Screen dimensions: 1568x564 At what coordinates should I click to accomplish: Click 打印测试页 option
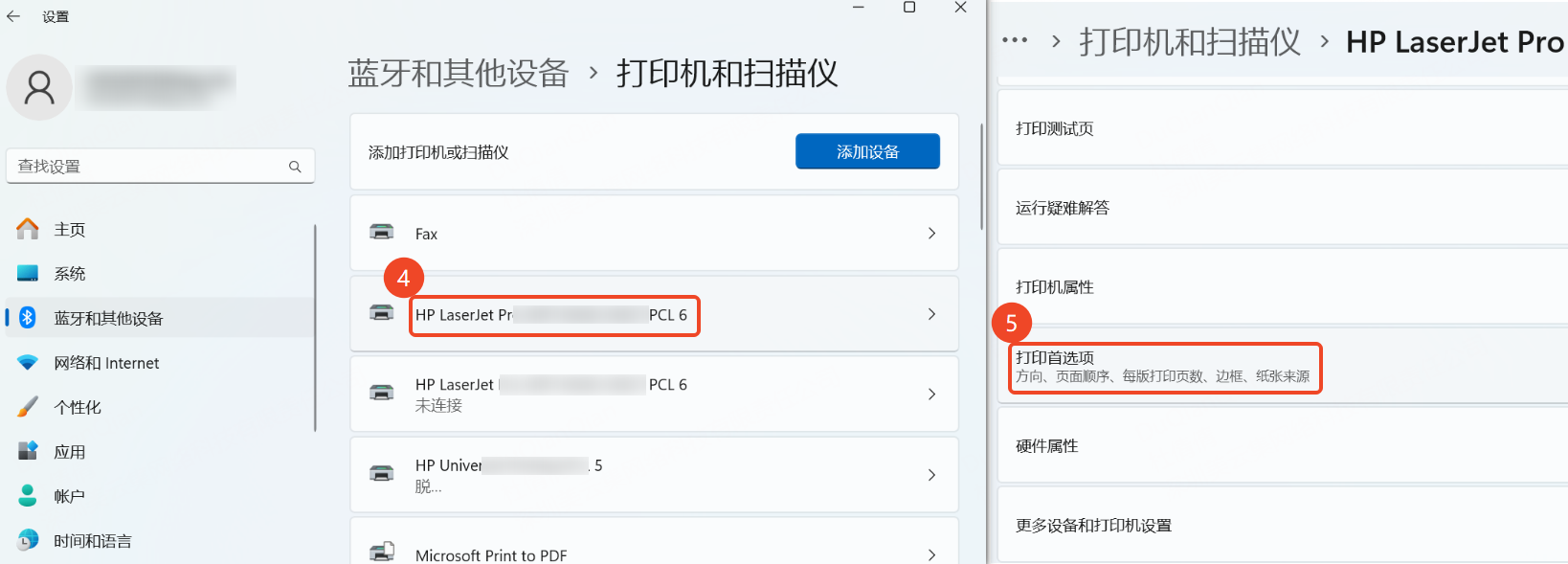[x=1283, y=127]
